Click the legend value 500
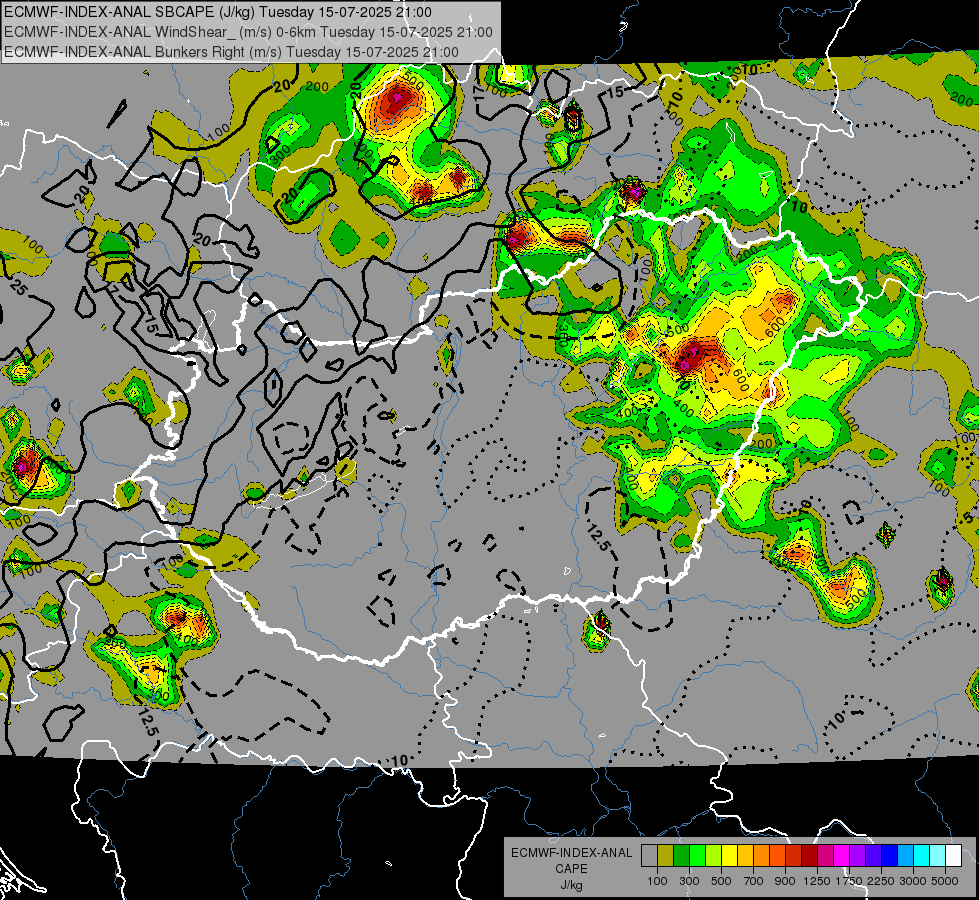 coord(721,881)
